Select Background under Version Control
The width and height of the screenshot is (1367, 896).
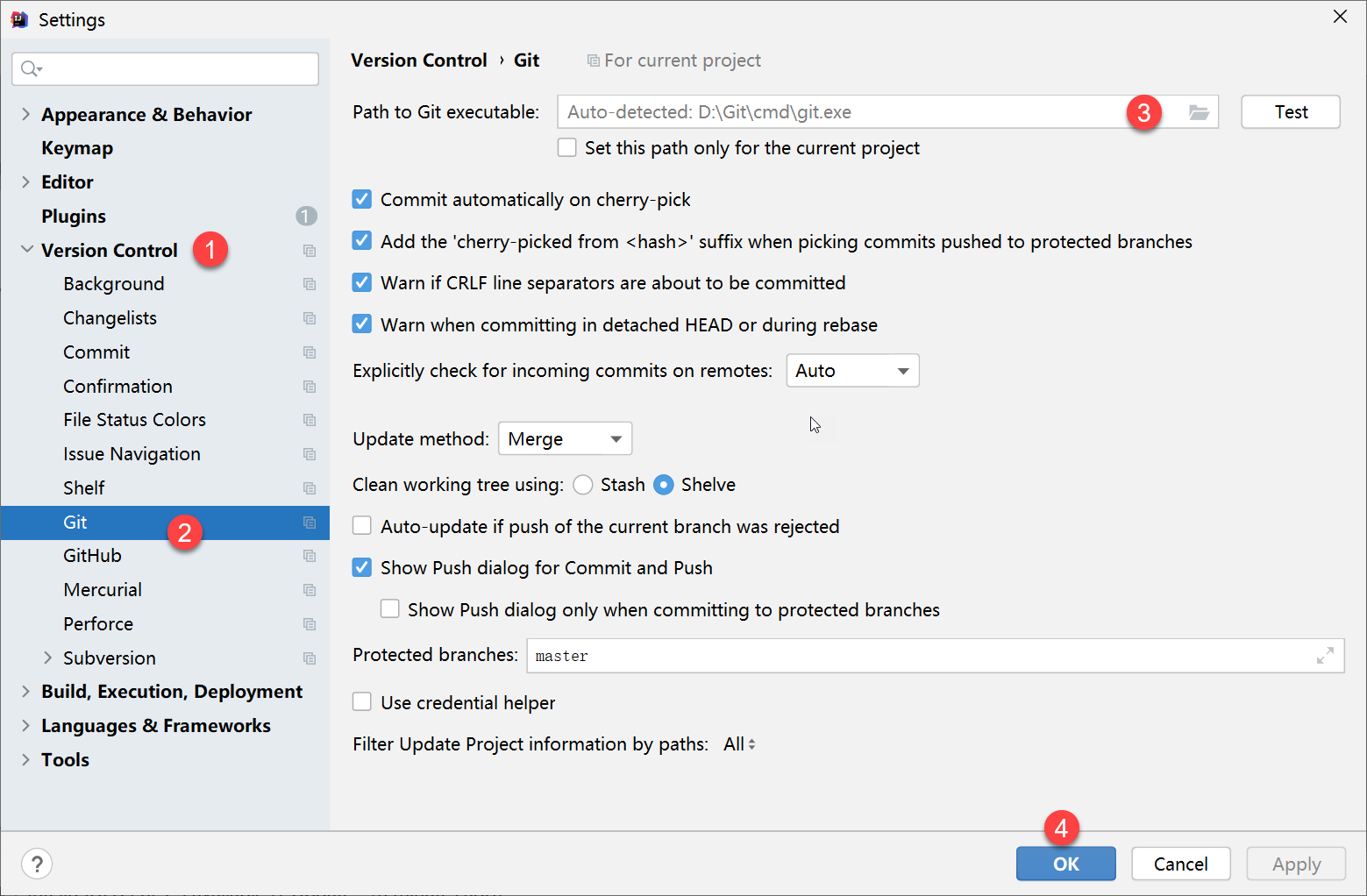pos(114,284)
